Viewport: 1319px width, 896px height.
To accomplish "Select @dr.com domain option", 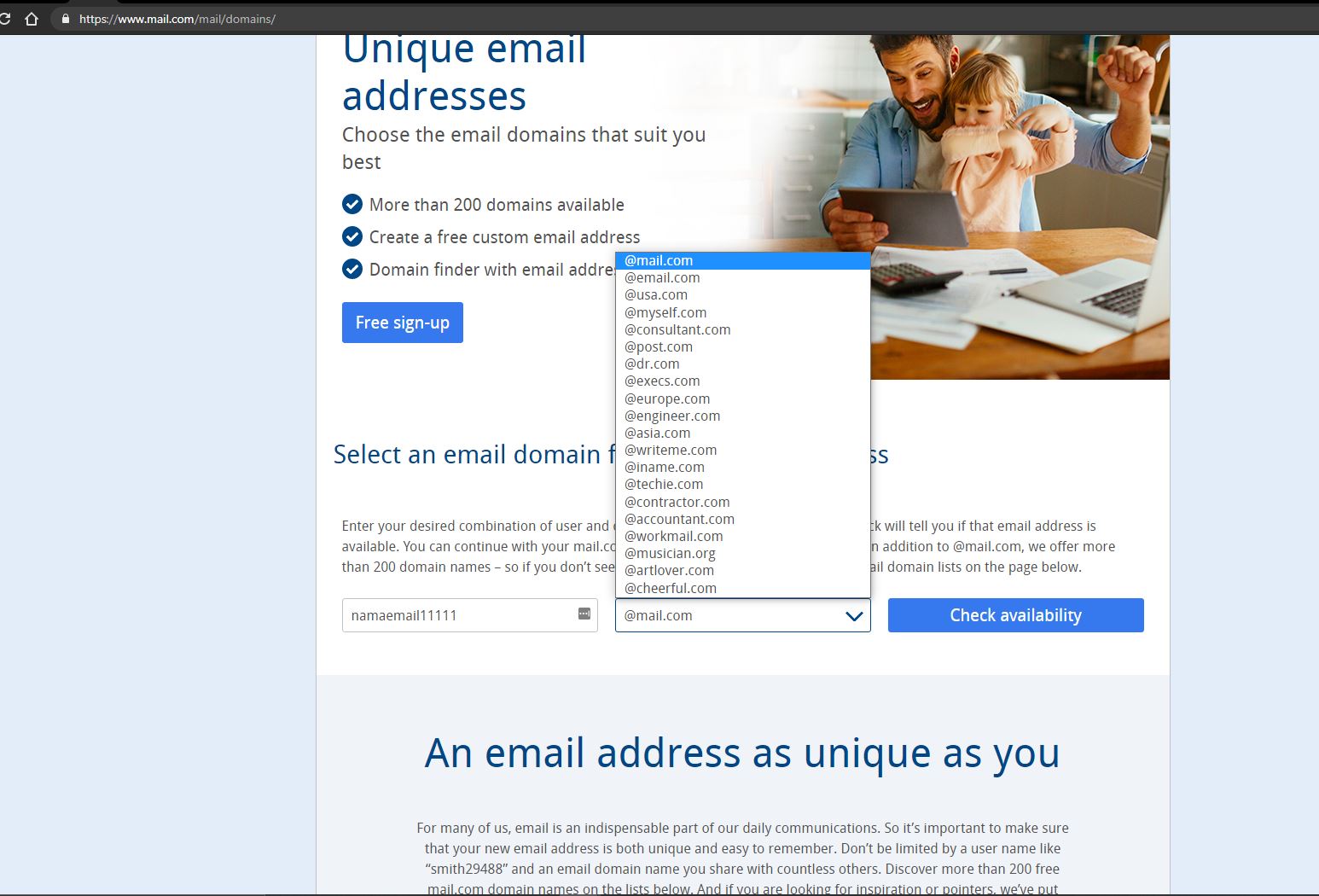I will [x=742, y=364].
